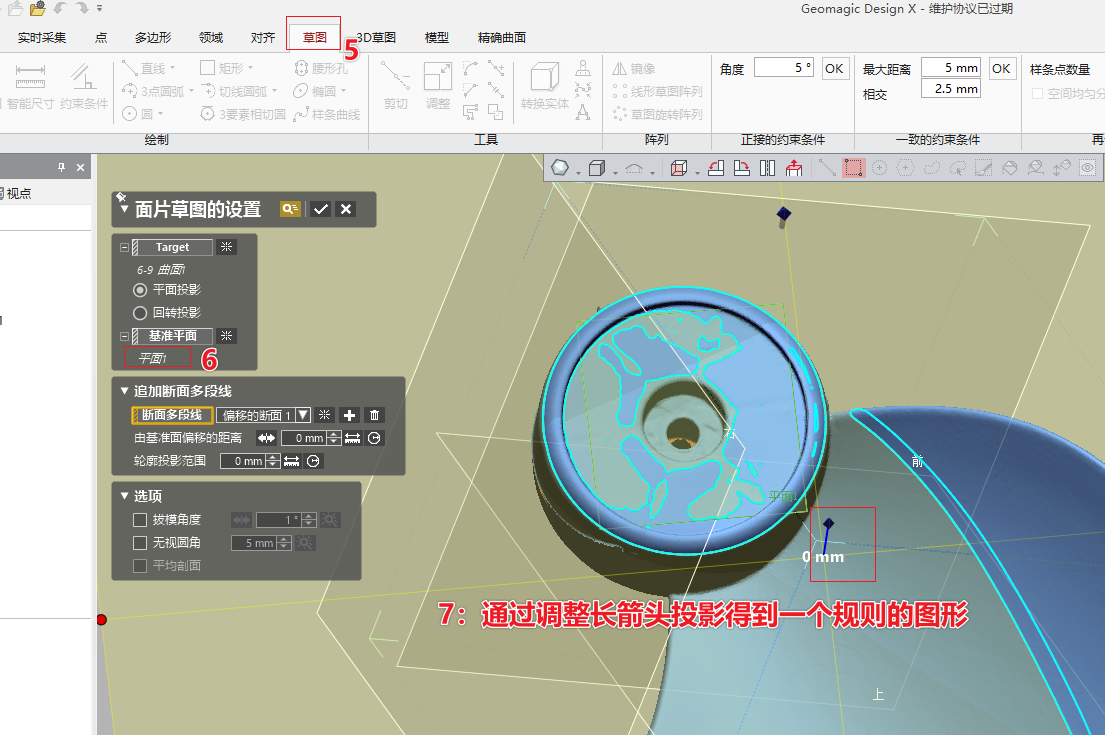The width and height of the screenshot is (1105, 735).
Task: Click the 转换实体 convert entities tool
Action: pos(545,88)
